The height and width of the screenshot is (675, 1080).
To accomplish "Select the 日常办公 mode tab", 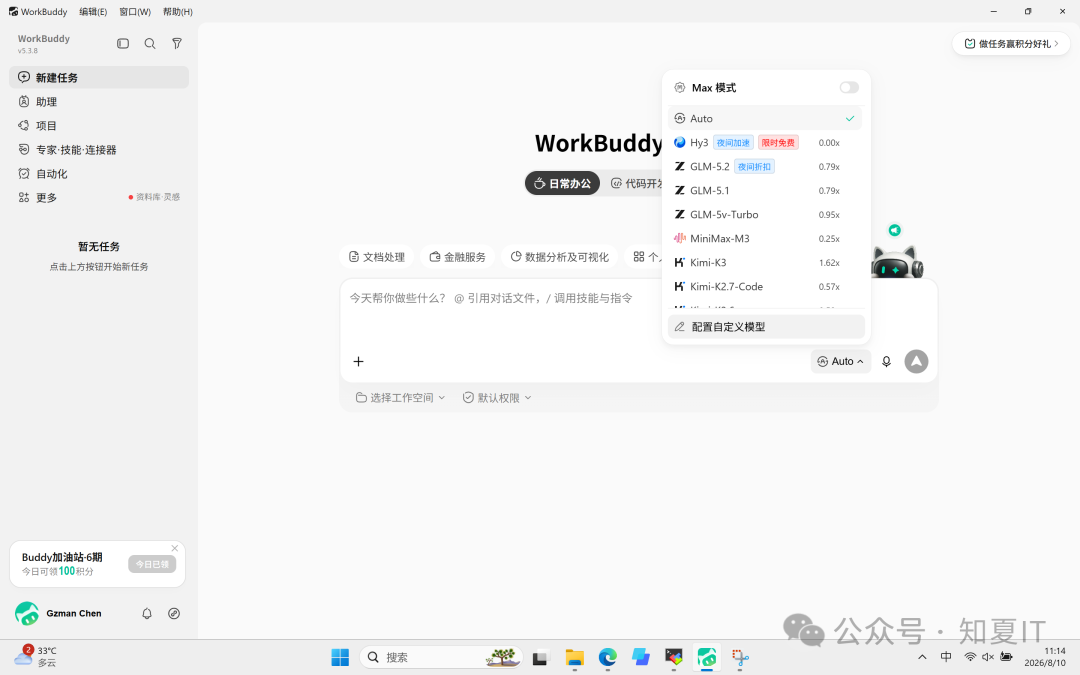I will pos(562,183).
